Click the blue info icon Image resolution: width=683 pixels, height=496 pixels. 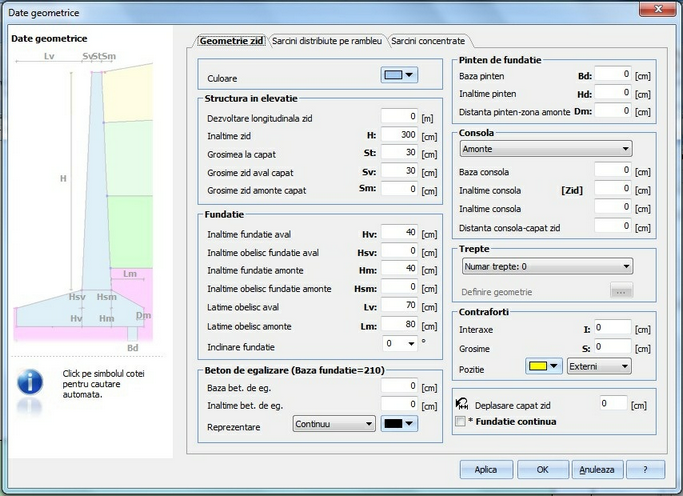tap(30, 382)
